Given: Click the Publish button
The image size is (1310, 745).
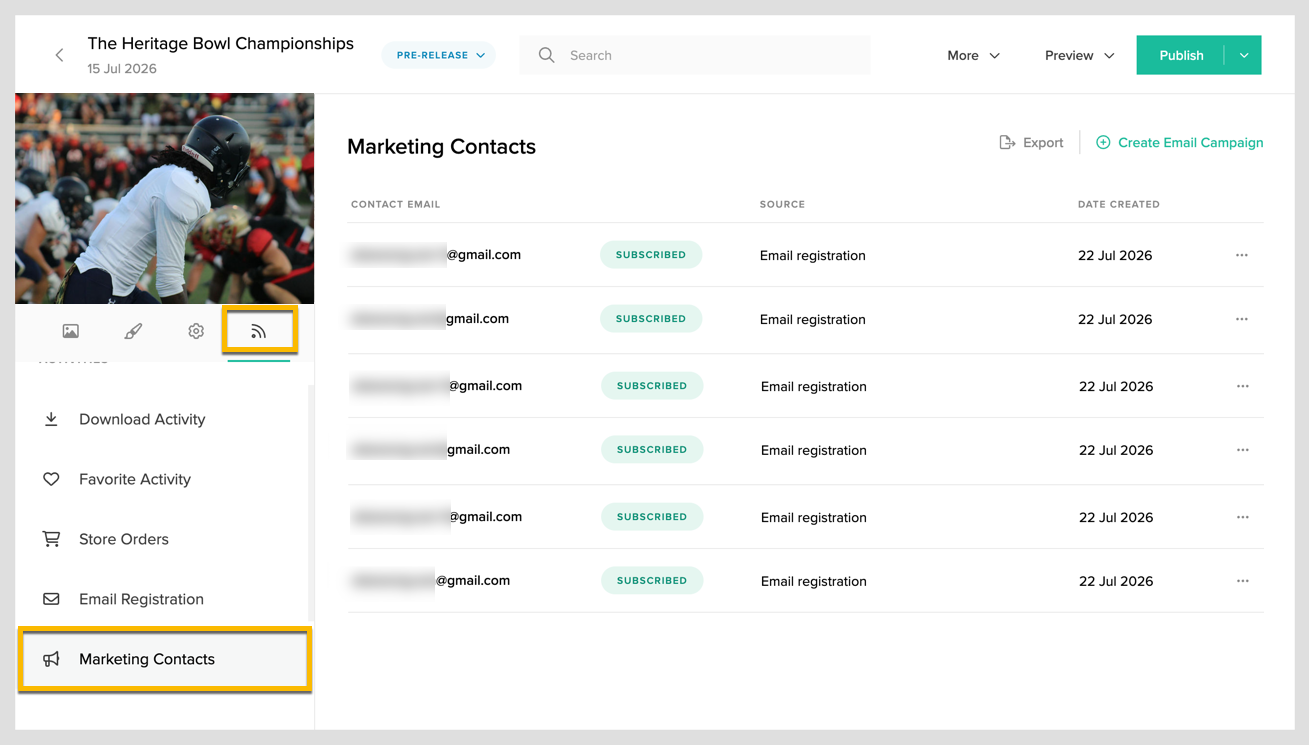Looking at the screenshot, I should (1181, 55).
